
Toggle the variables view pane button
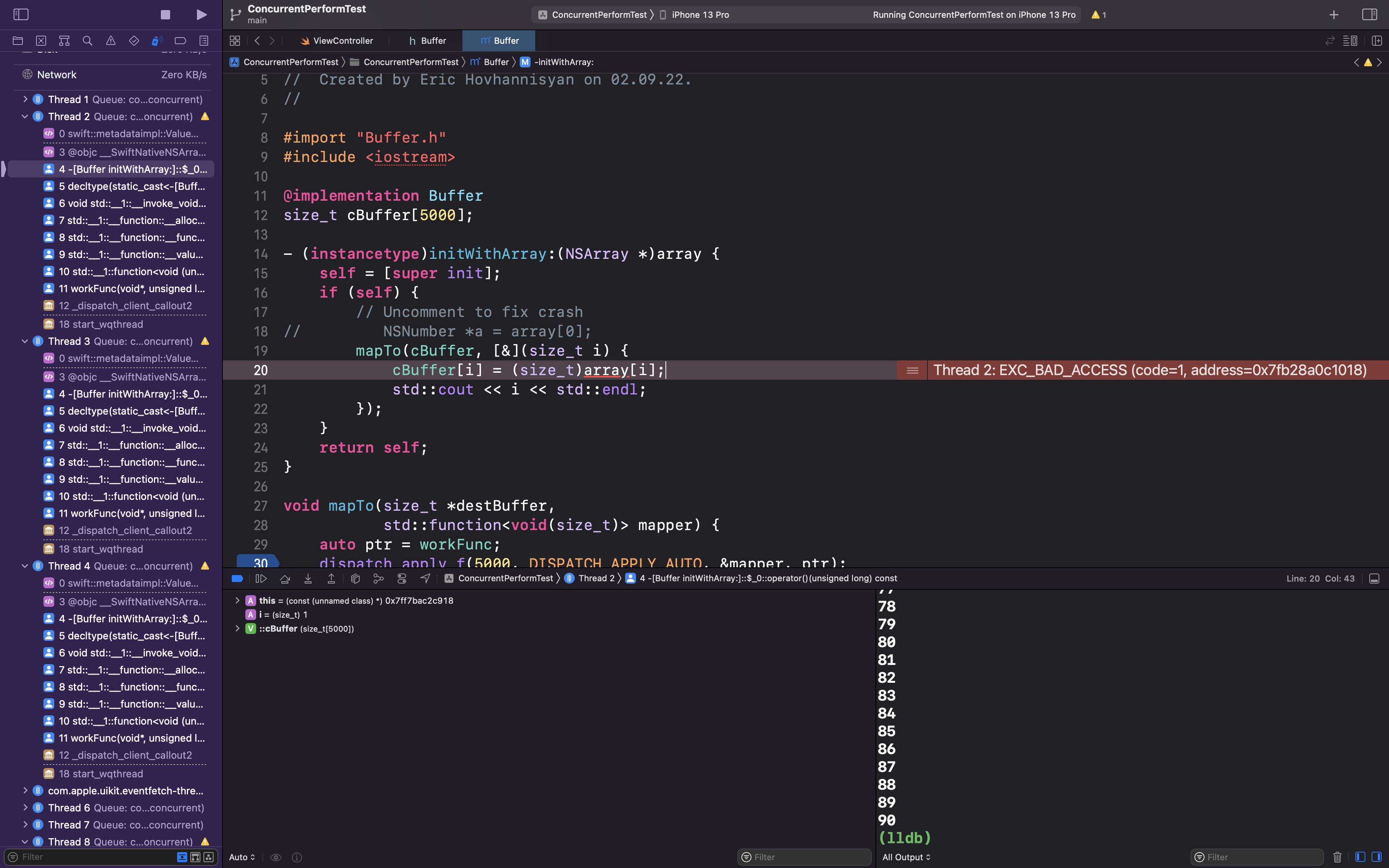tap(1360, 857)
